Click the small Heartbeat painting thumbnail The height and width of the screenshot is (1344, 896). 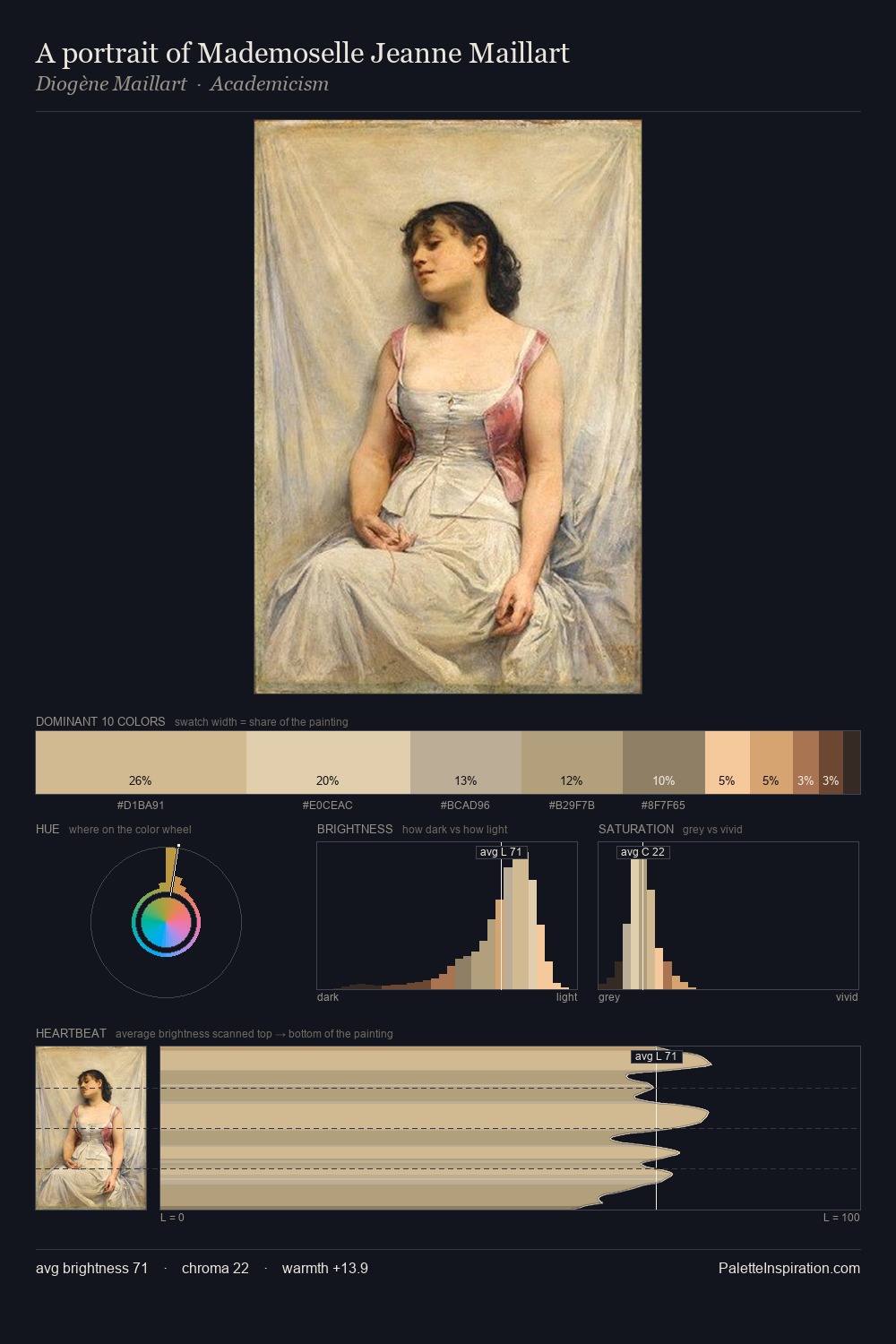pyautogui.click(x=90, y=1128)
